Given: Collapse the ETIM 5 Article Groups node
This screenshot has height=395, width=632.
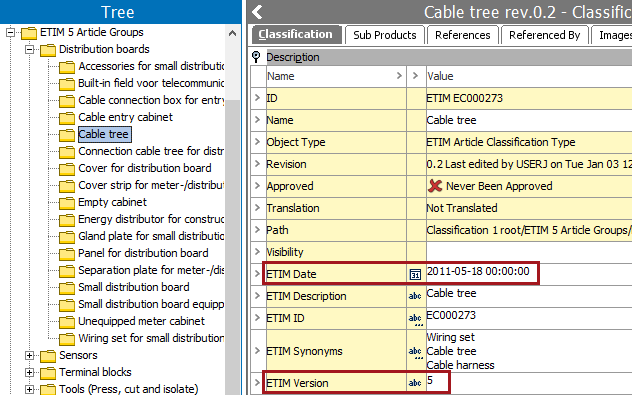Looking at the screenshot, I should tap(10, 32).
